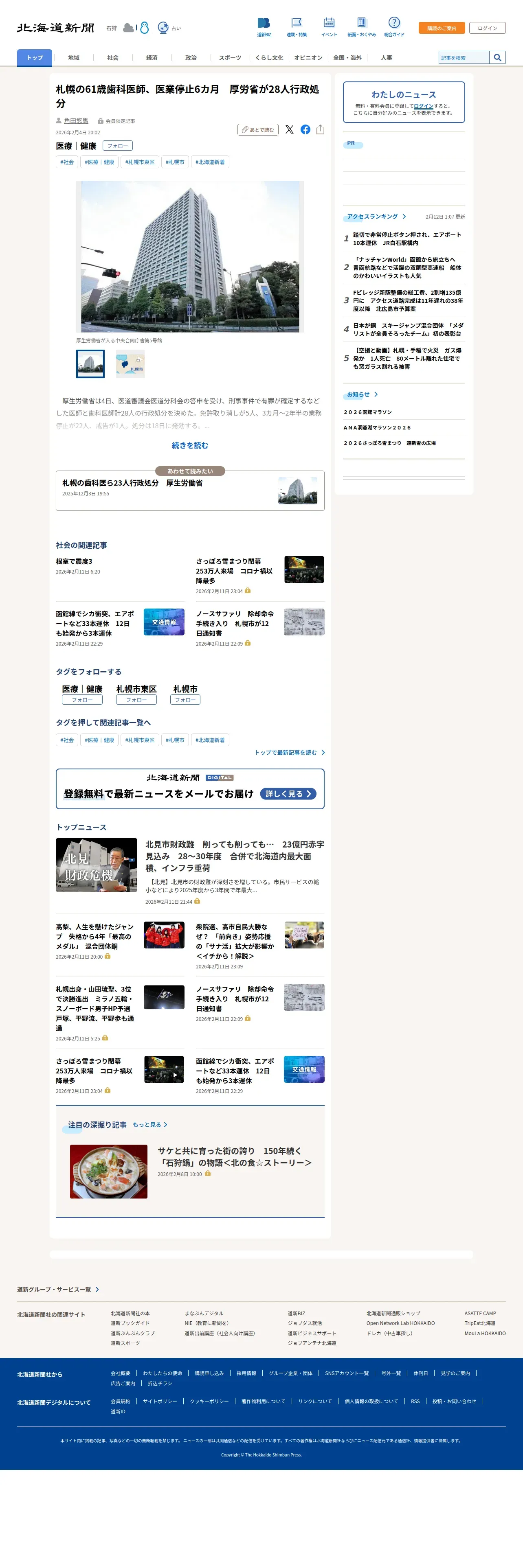Open the スポーツ menu
The width and height of the screenshot is (523, 1568).
230,58
